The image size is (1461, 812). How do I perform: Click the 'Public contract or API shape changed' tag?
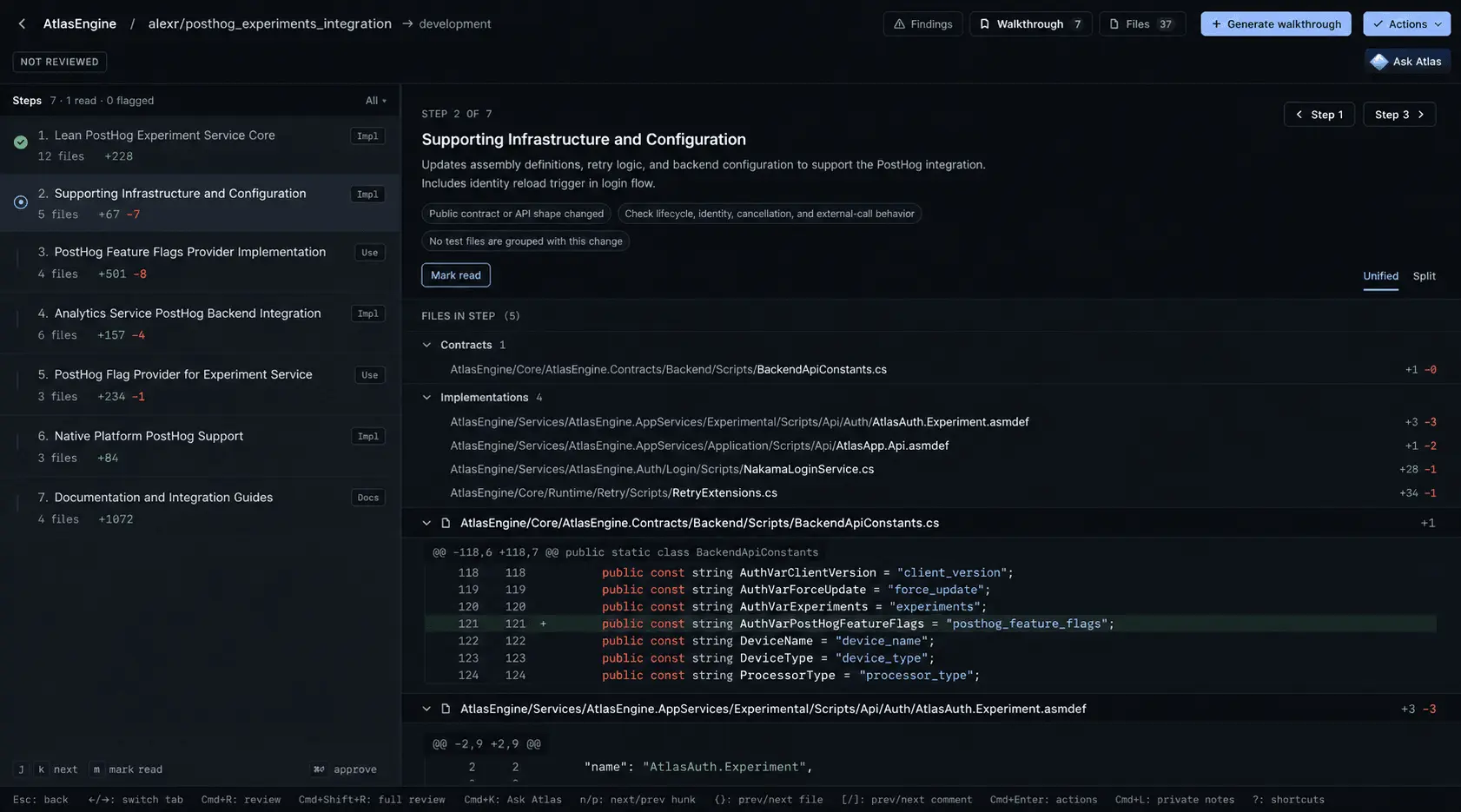click(516, 214)
